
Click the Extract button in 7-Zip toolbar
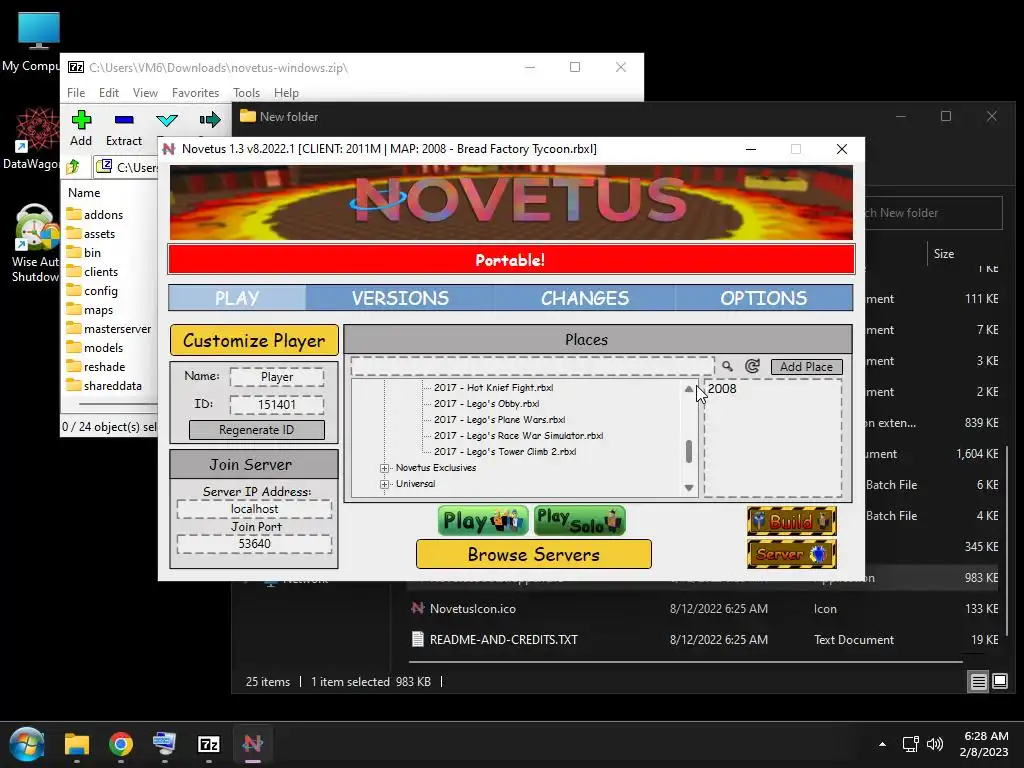coord(123,129)
